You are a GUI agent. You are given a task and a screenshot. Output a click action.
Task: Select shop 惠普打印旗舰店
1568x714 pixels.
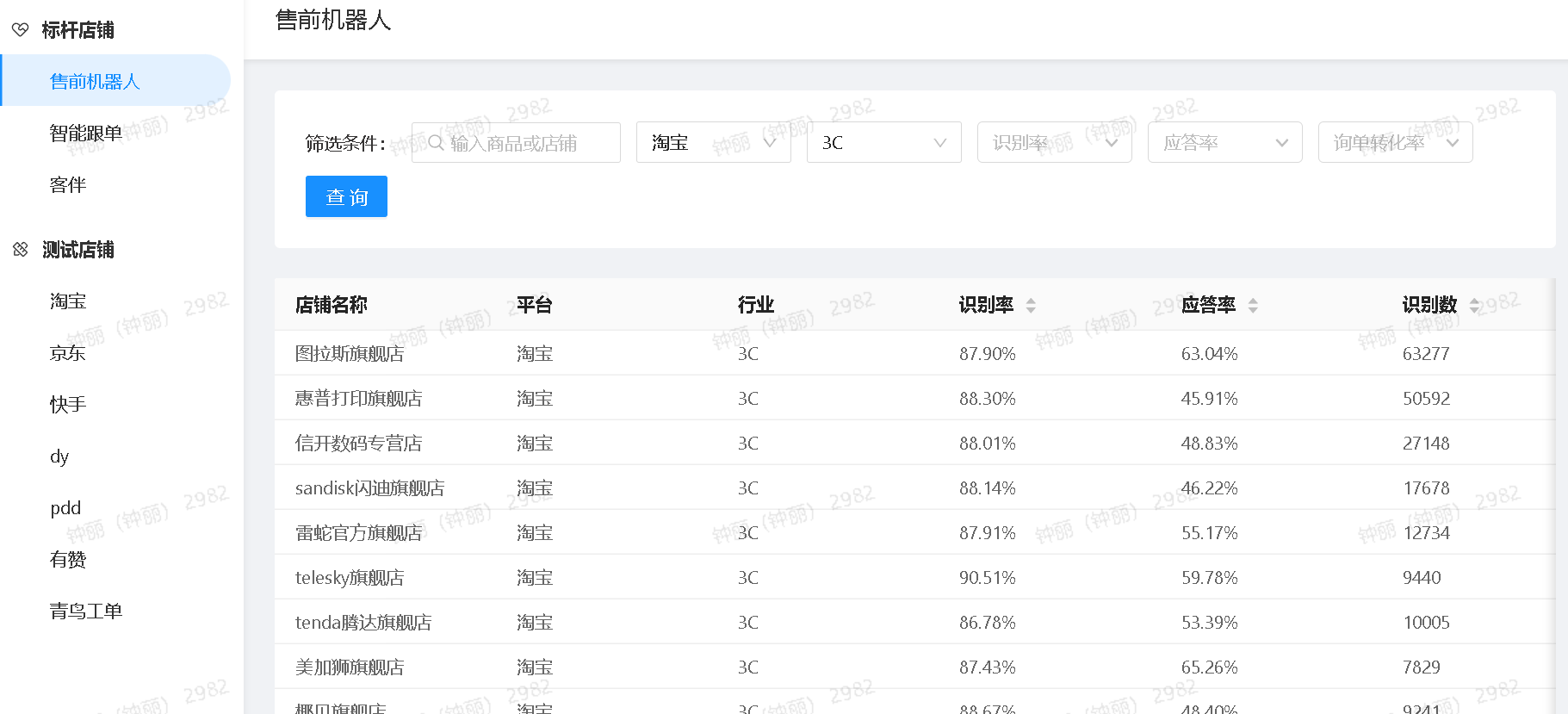[359, 399]
